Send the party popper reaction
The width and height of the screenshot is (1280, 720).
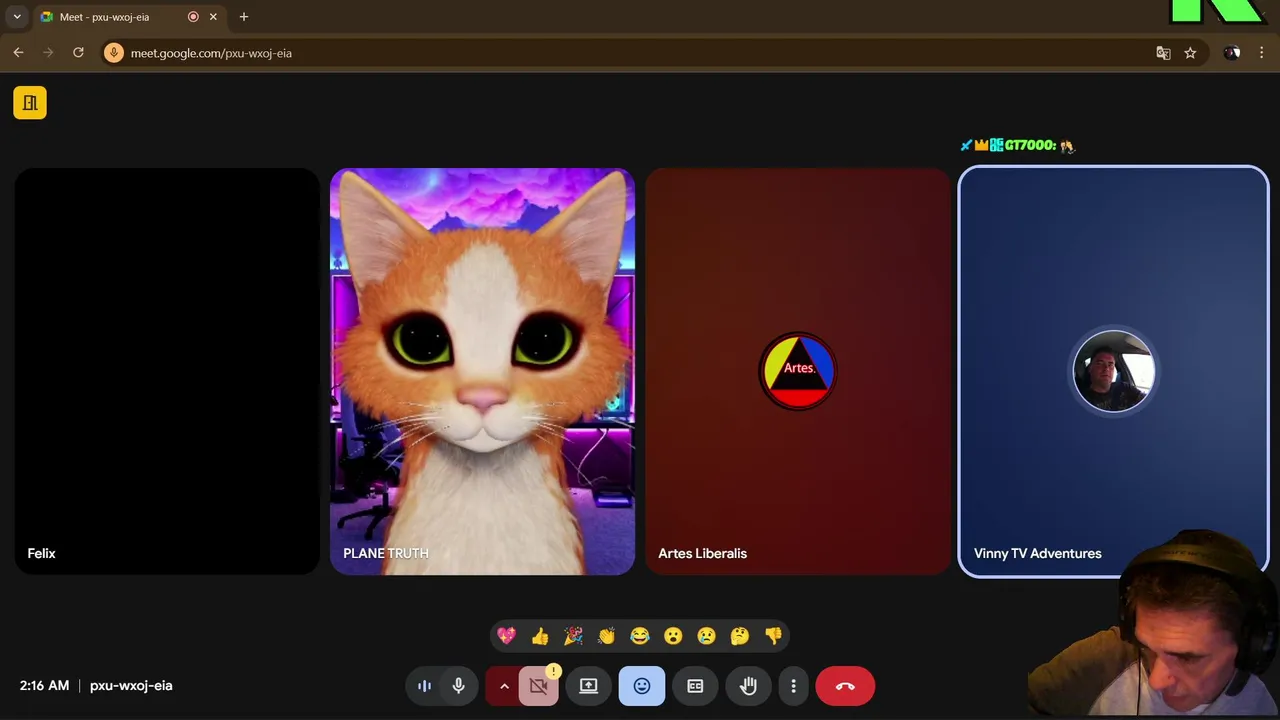pos(573,636)
